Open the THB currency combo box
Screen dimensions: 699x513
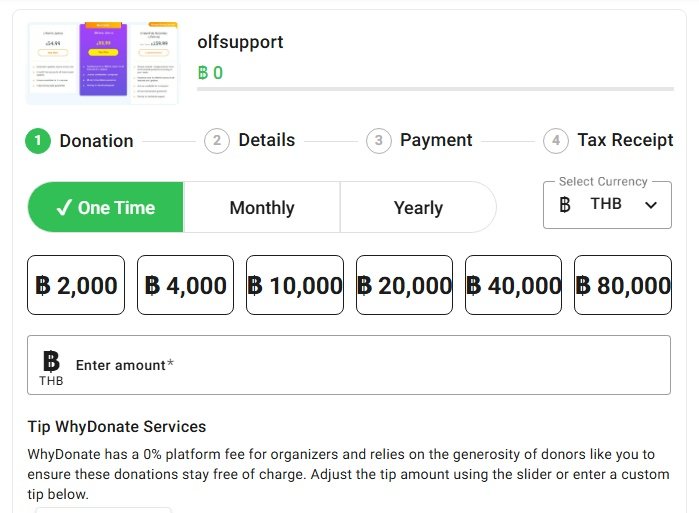tap(606, 205)
